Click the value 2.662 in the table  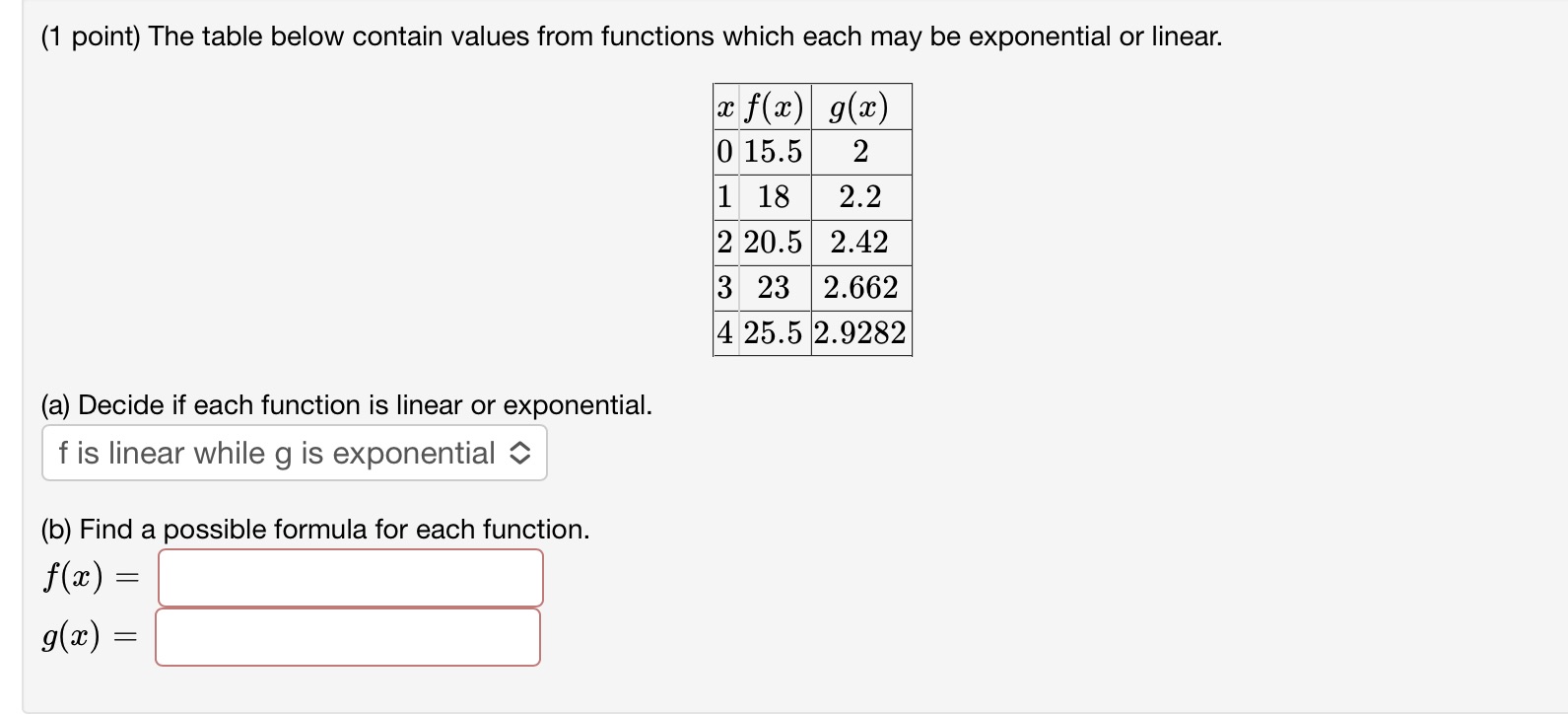(x=861, y=288)
